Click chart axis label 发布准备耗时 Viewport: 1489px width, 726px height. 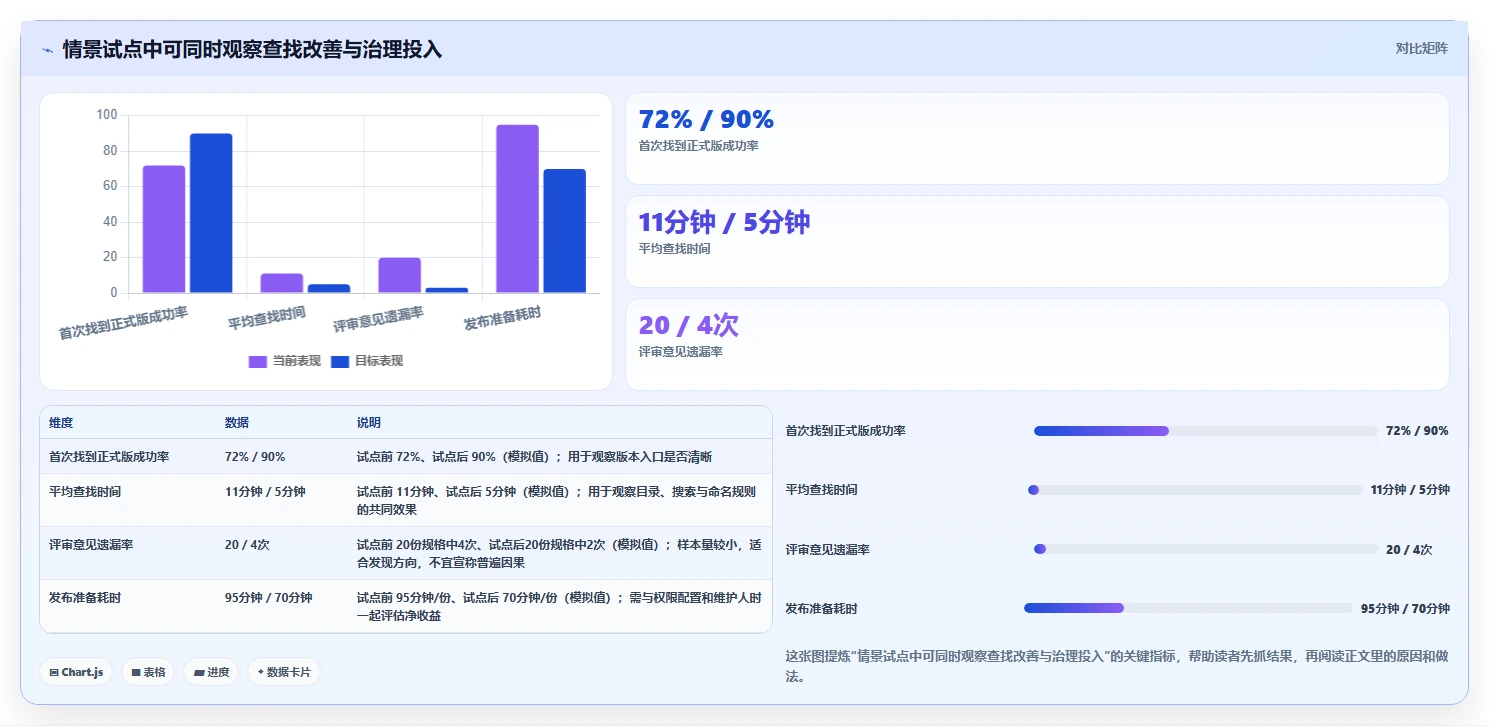point(502,319)
